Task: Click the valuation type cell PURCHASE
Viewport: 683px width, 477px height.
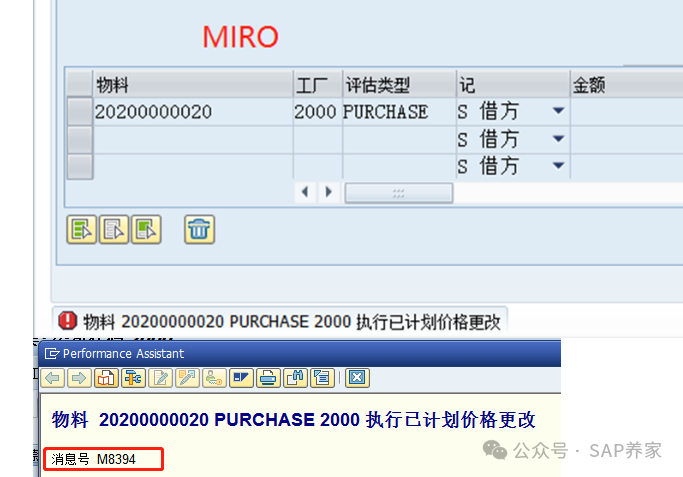Action: [399, 112]
